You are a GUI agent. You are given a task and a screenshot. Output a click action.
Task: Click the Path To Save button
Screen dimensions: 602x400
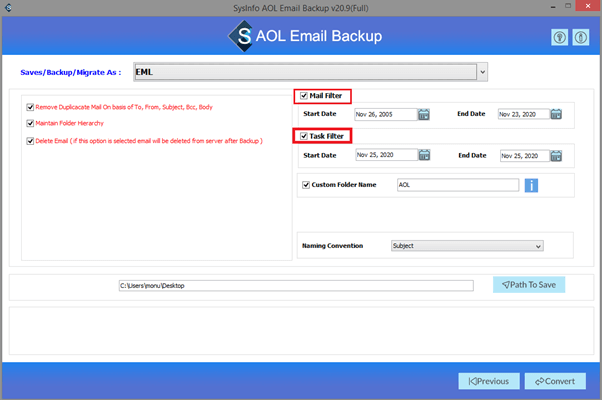point(529,285)
